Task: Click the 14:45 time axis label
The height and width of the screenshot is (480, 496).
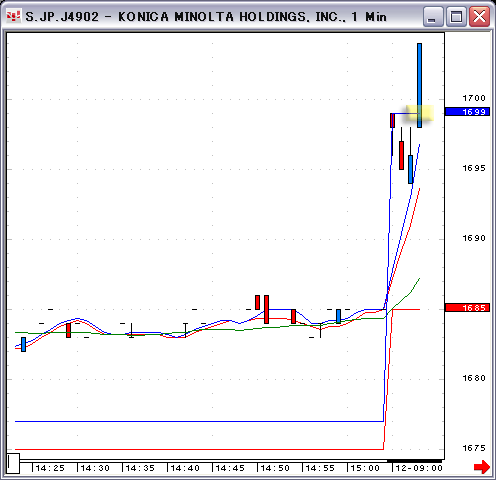Action: click(x=230, y=468)
